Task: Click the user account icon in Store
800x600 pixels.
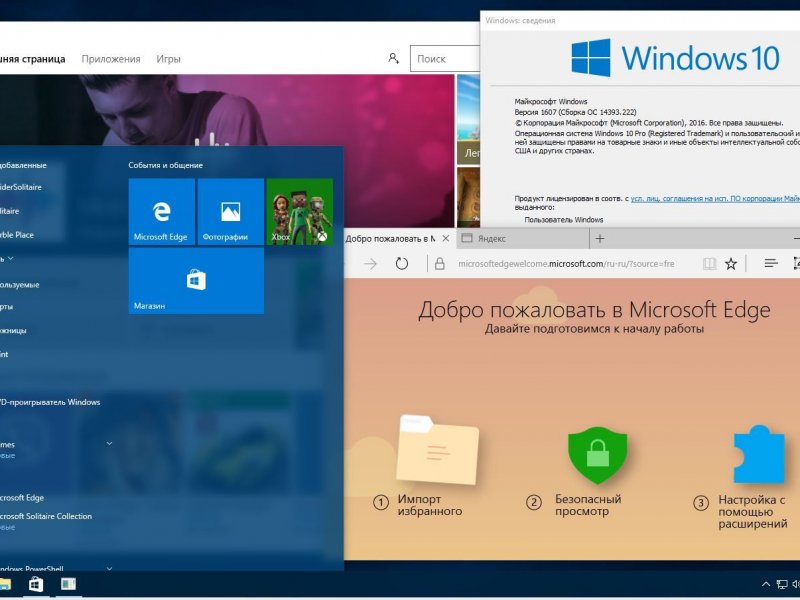Action: point(393,58)
